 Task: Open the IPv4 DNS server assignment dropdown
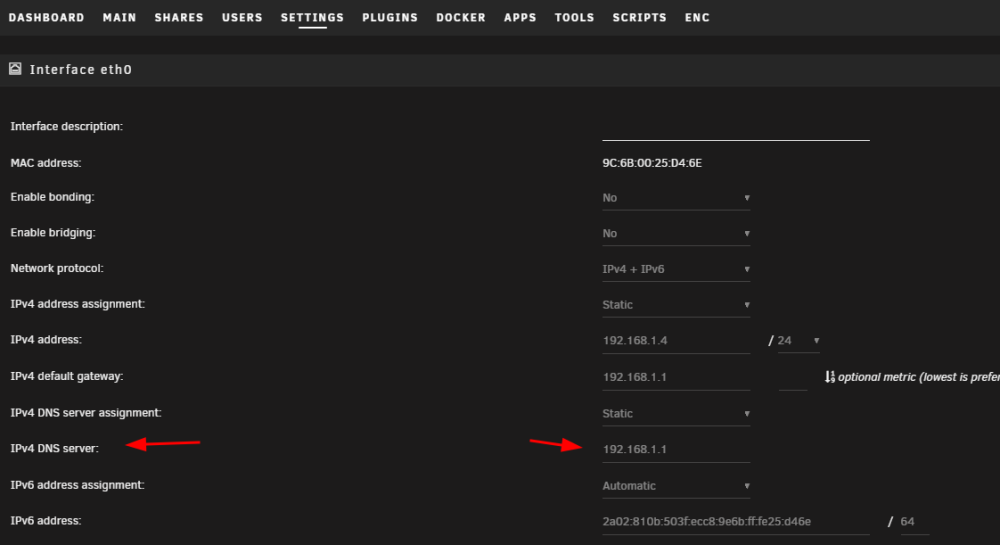676,414
